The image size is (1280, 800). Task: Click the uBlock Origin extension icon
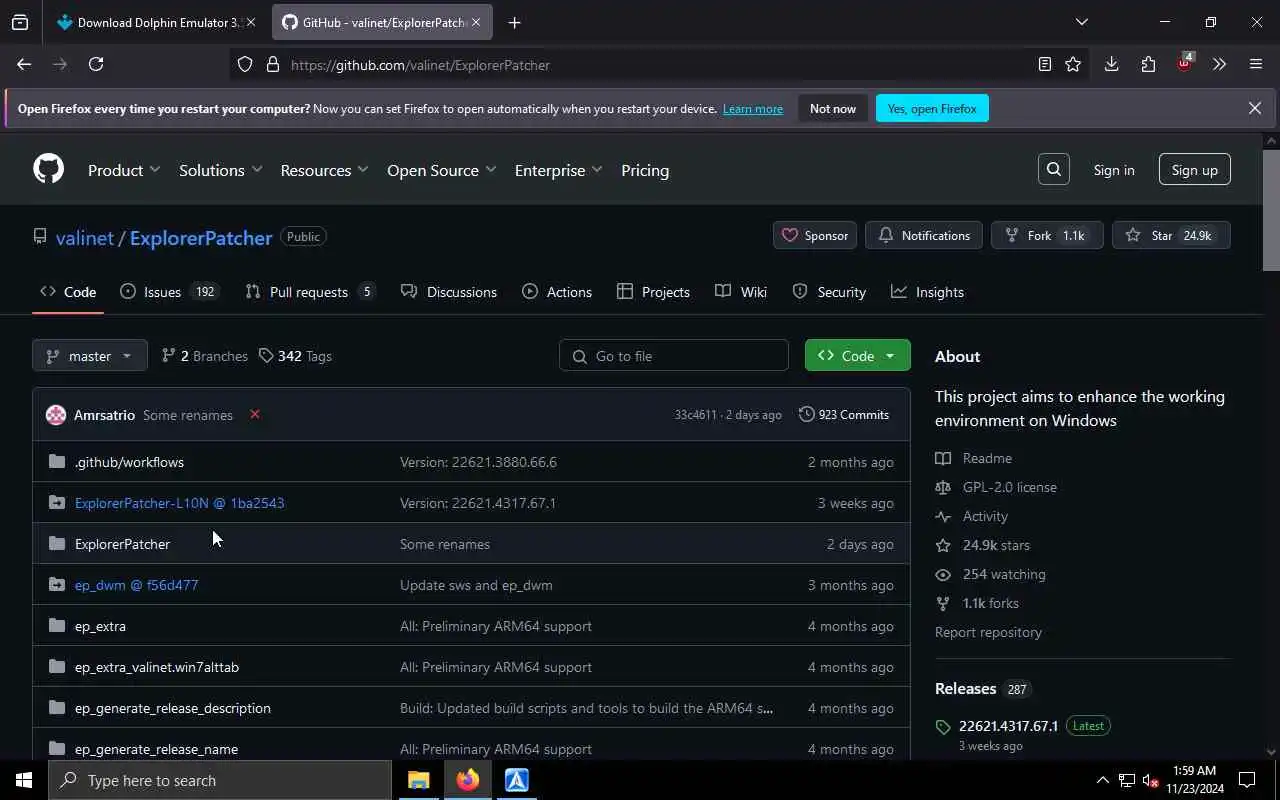[x=1185, y=63]
